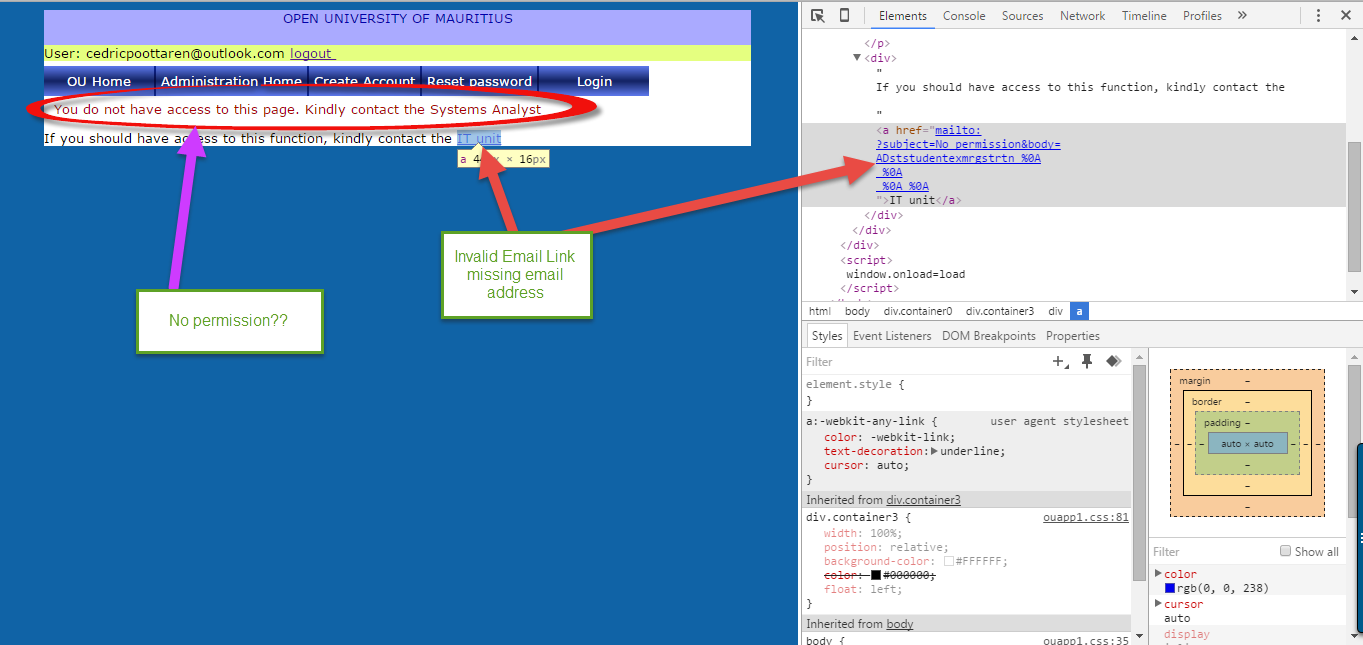Click the blue rgb(0, 0, 238) swatch
Image resolution: width=1363 pixels, height=645 pixels.
(x=1170, y=588)
